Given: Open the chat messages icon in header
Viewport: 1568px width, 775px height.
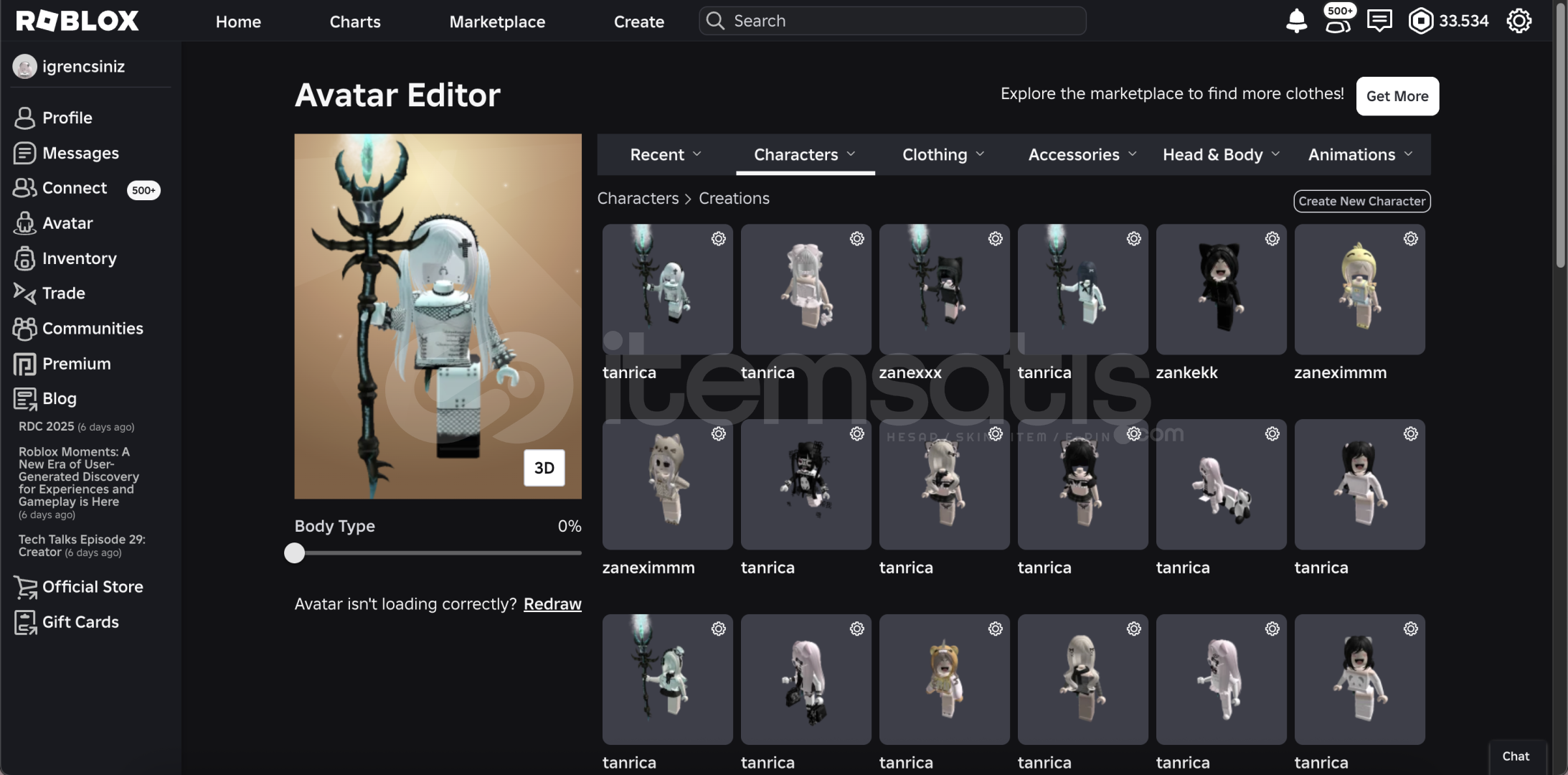Looking at the screenshot, I should click(x=1379, y=21).
